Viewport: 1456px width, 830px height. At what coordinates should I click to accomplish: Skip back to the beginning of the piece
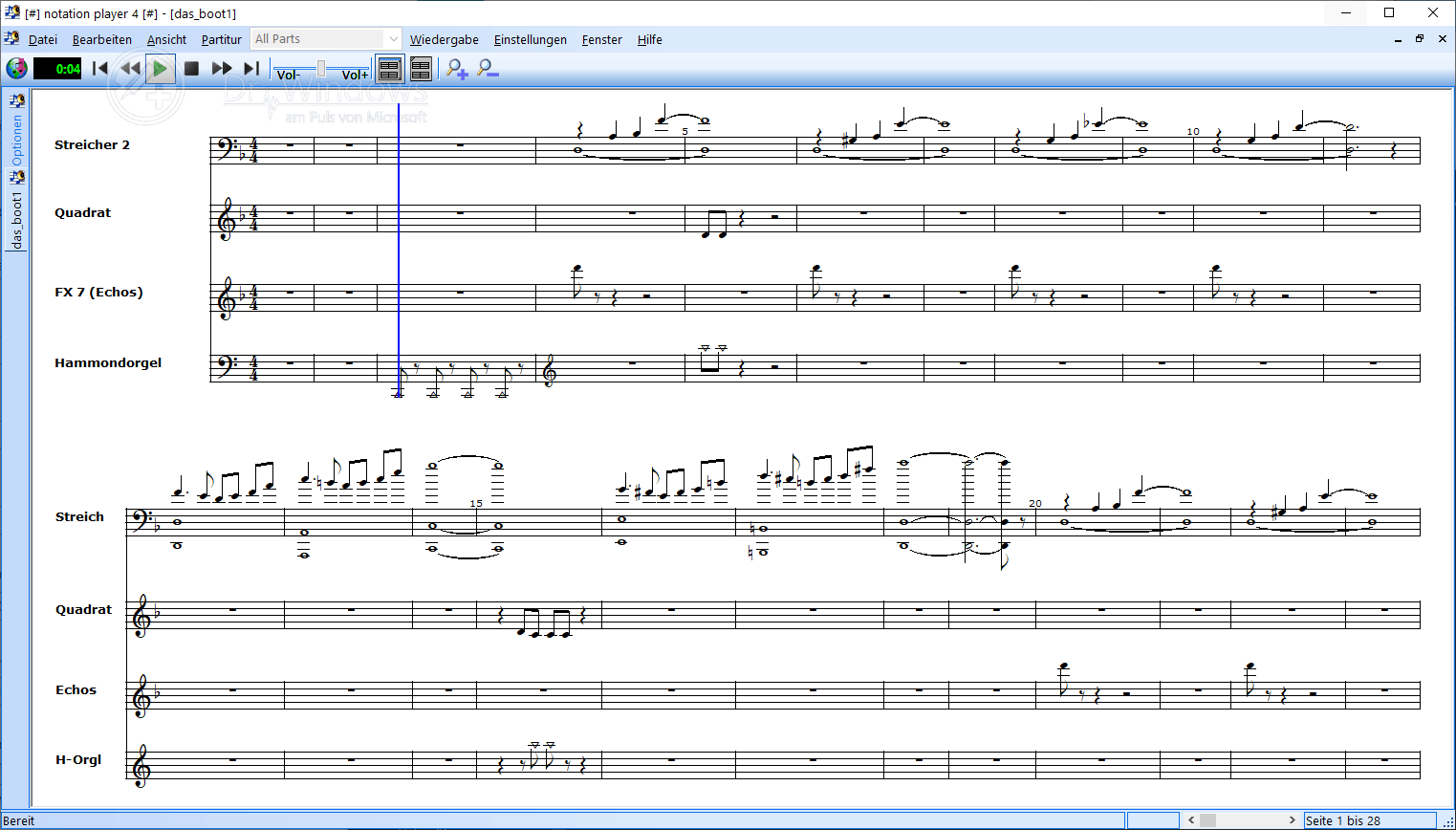[x=99, y=68]
